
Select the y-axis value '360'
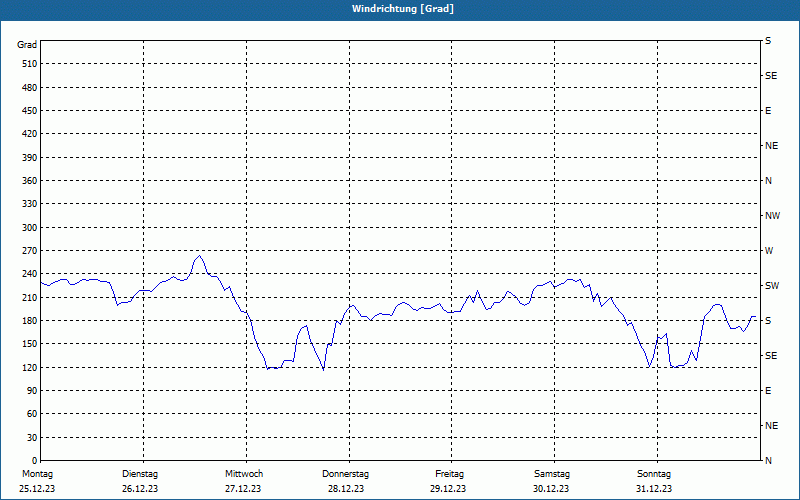(x=30, y=181)
